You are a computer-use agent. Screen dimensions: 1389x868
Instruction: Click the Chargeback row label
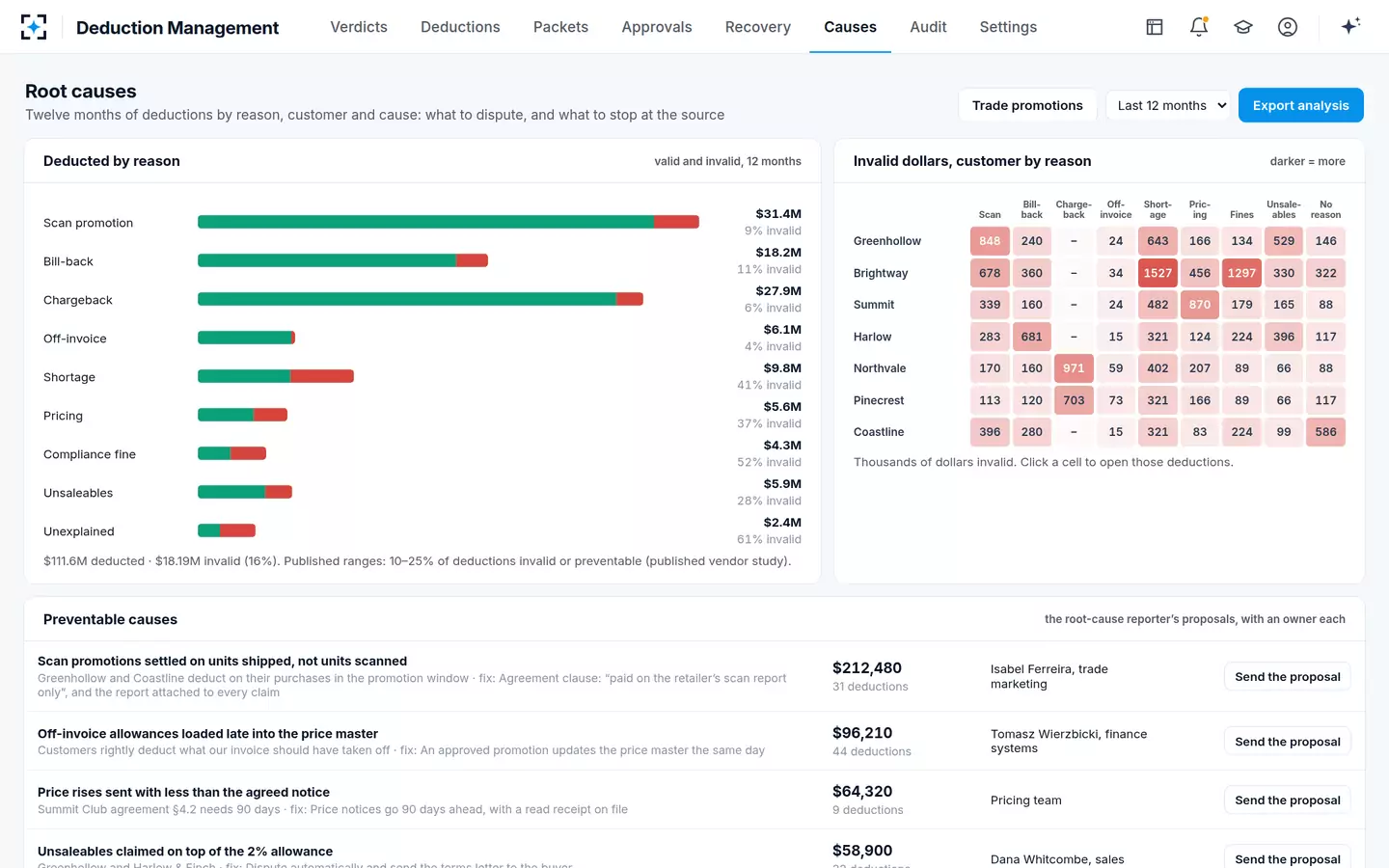coord(78,300)
